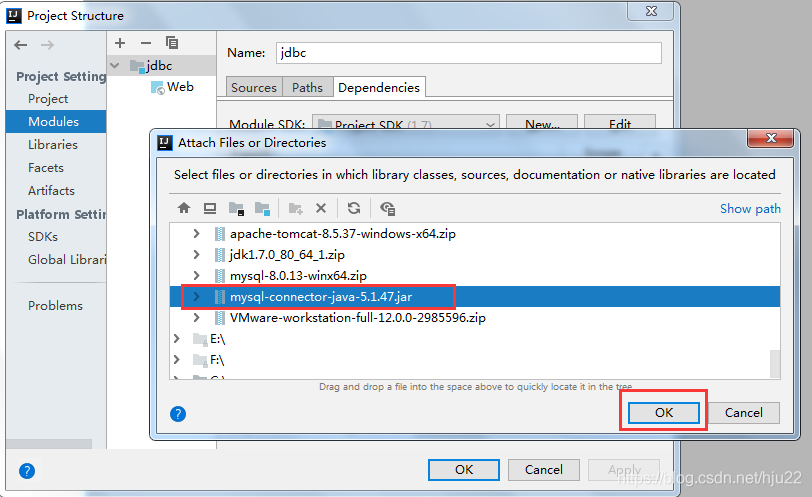Expand the E:\ drive node

click(x=177, y=339)
